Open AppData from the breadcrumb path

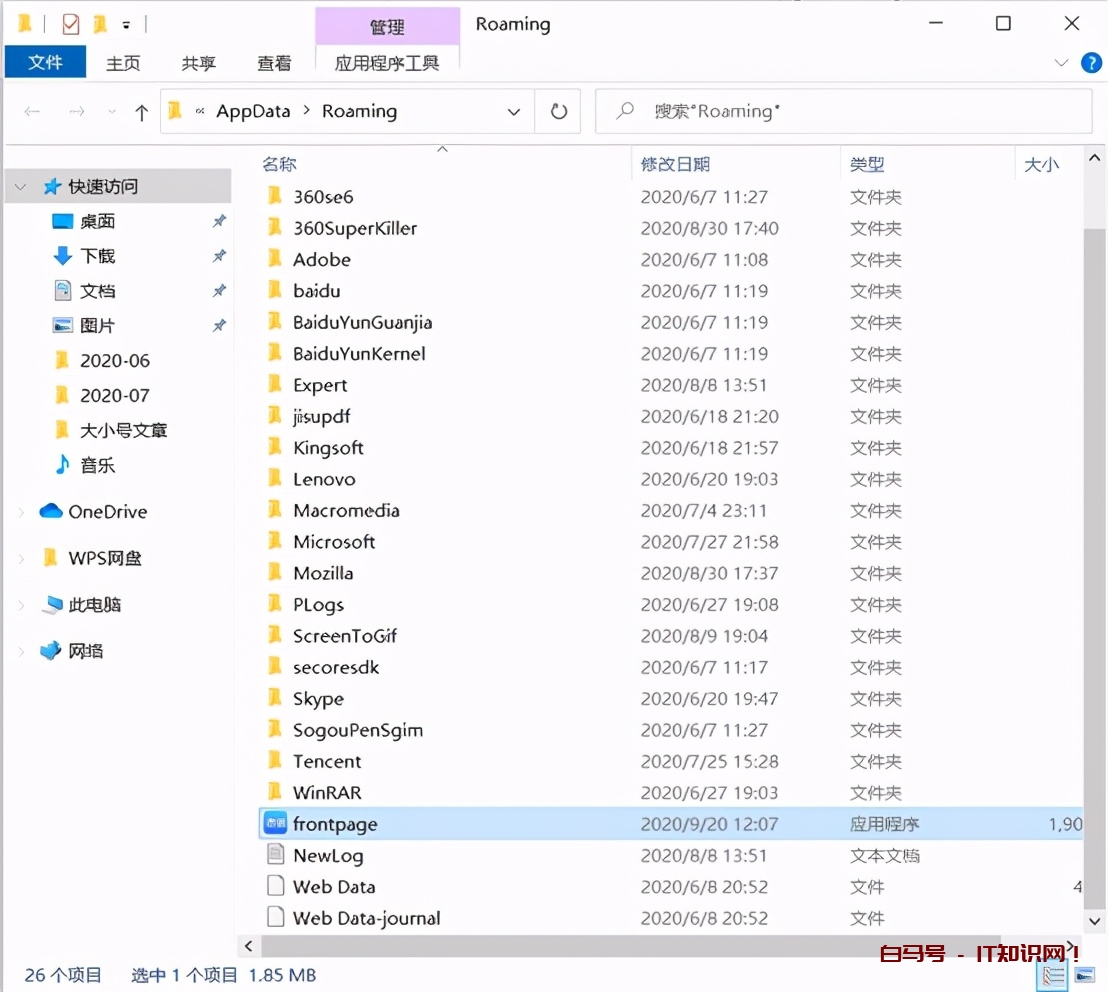252,111
